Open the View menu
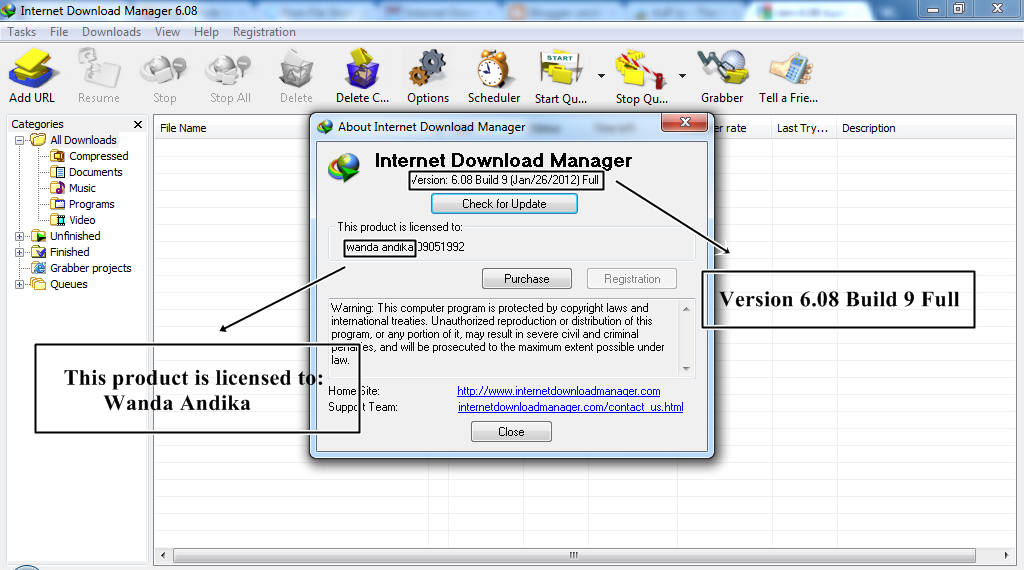Screen dimensions: 1024x570 167,32
